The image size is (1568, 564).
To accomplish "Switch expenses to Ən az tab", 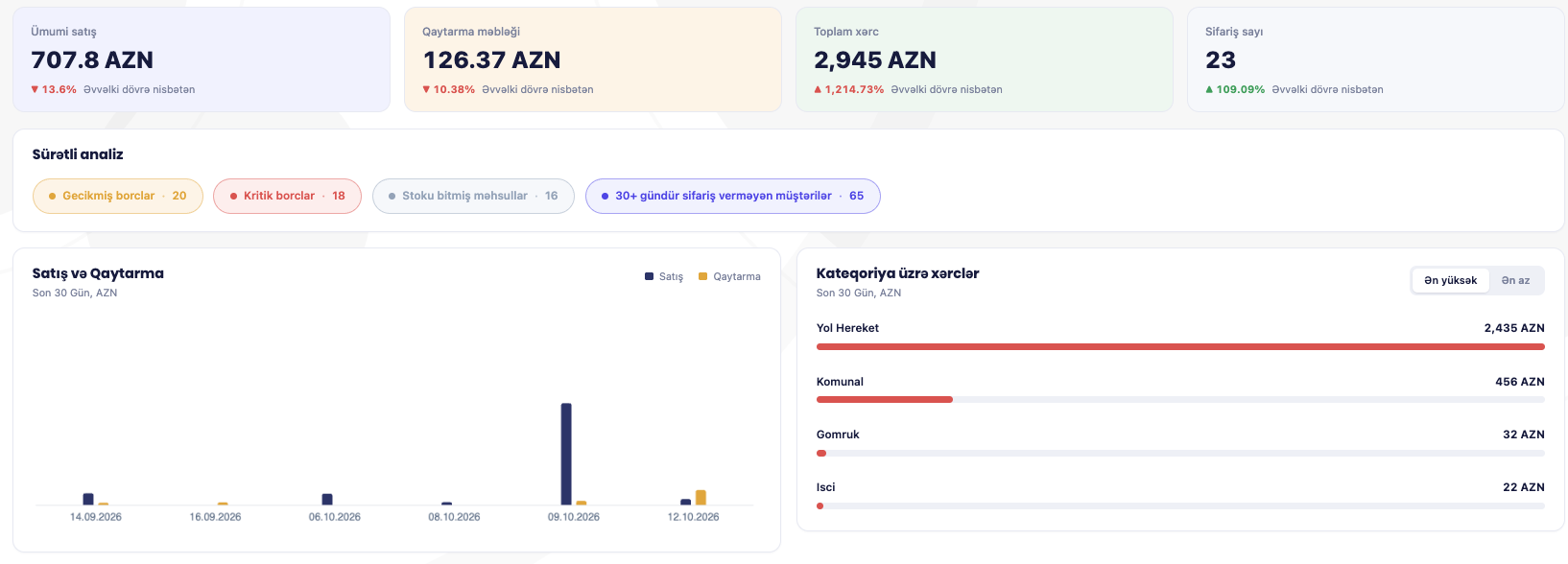I will [x=1516, y=280].
